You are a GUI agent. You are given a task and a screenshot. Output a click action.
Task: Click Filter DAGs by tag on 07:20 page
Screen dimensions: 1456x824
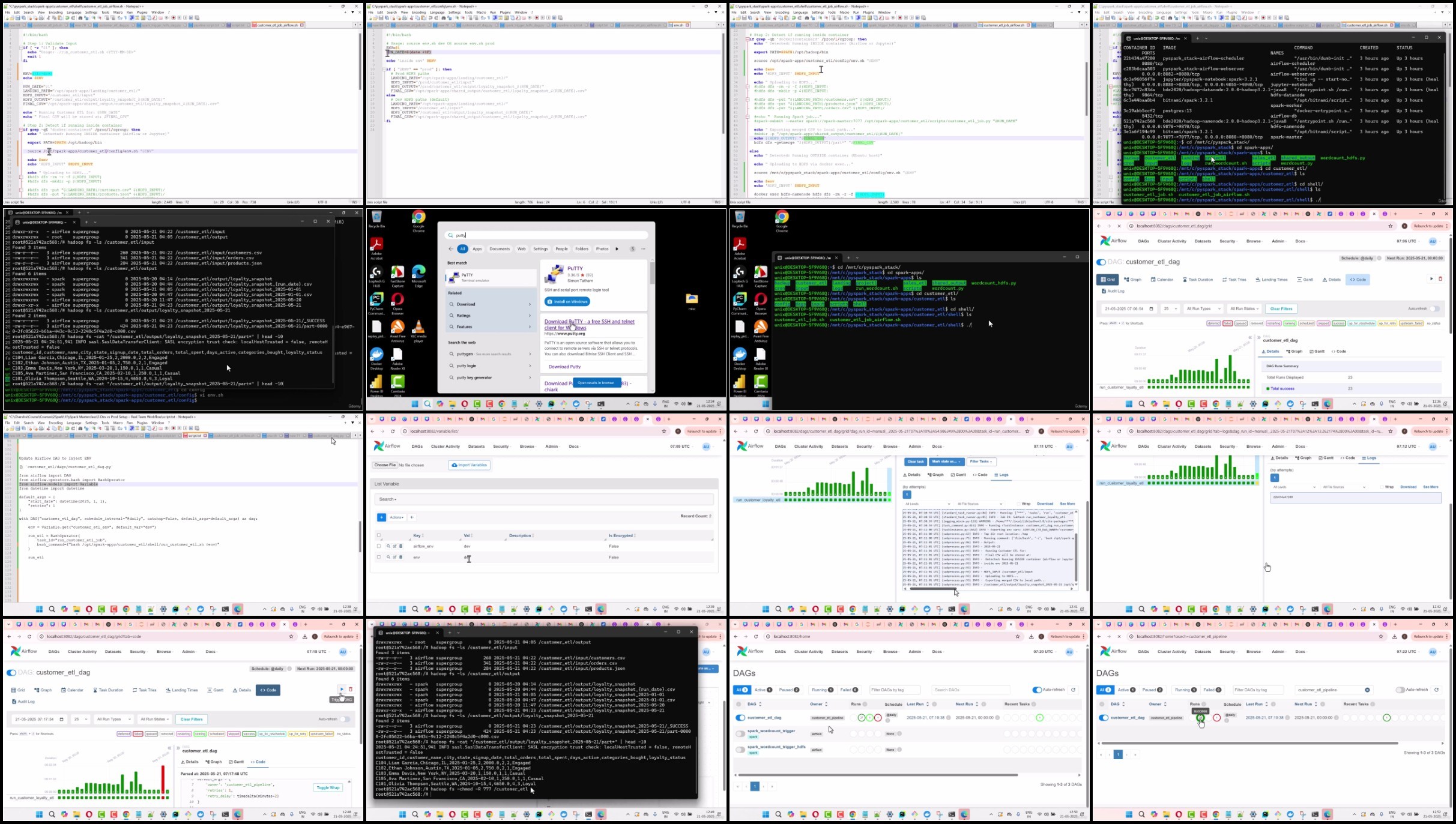(x=895, y=690)
